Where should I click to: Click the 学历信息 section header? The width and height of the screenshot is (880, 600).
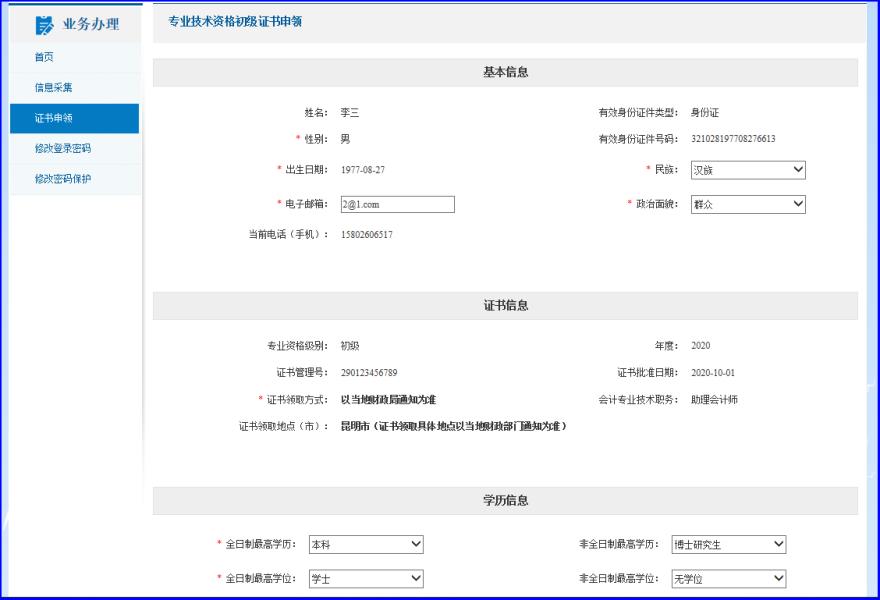tap(505, 500)
